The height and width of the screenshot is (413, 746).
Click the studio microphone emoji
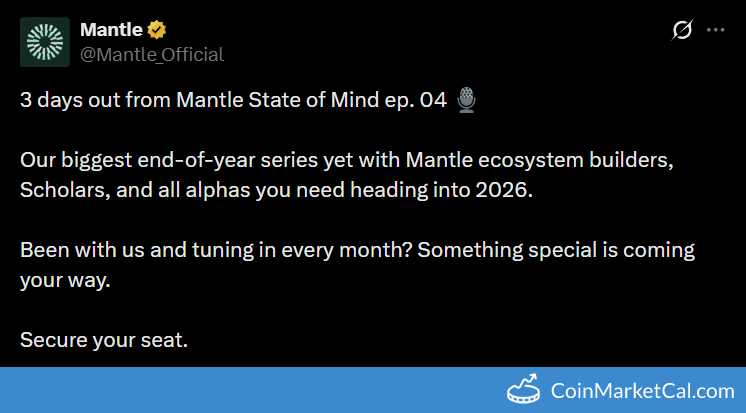(466, 99)
